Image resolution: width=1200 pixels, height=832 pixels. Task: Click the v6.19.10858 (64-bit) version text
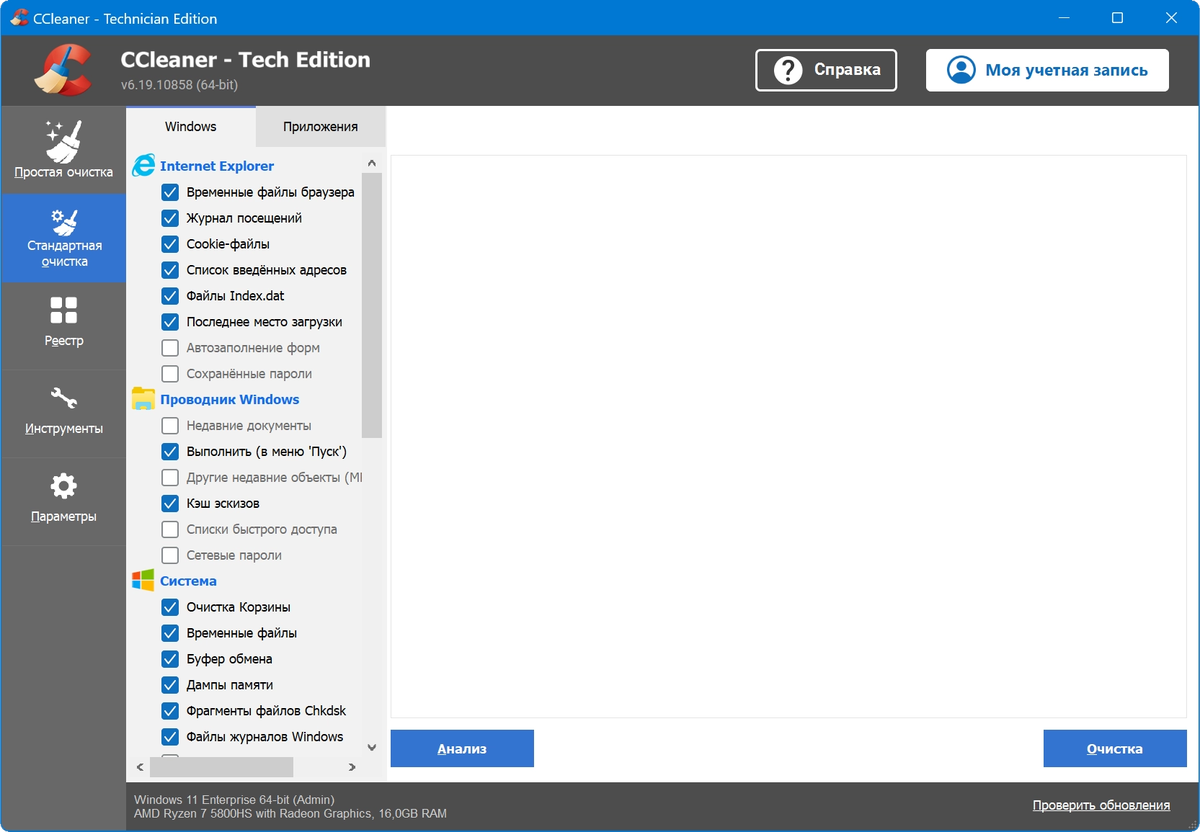pos(179,85)
